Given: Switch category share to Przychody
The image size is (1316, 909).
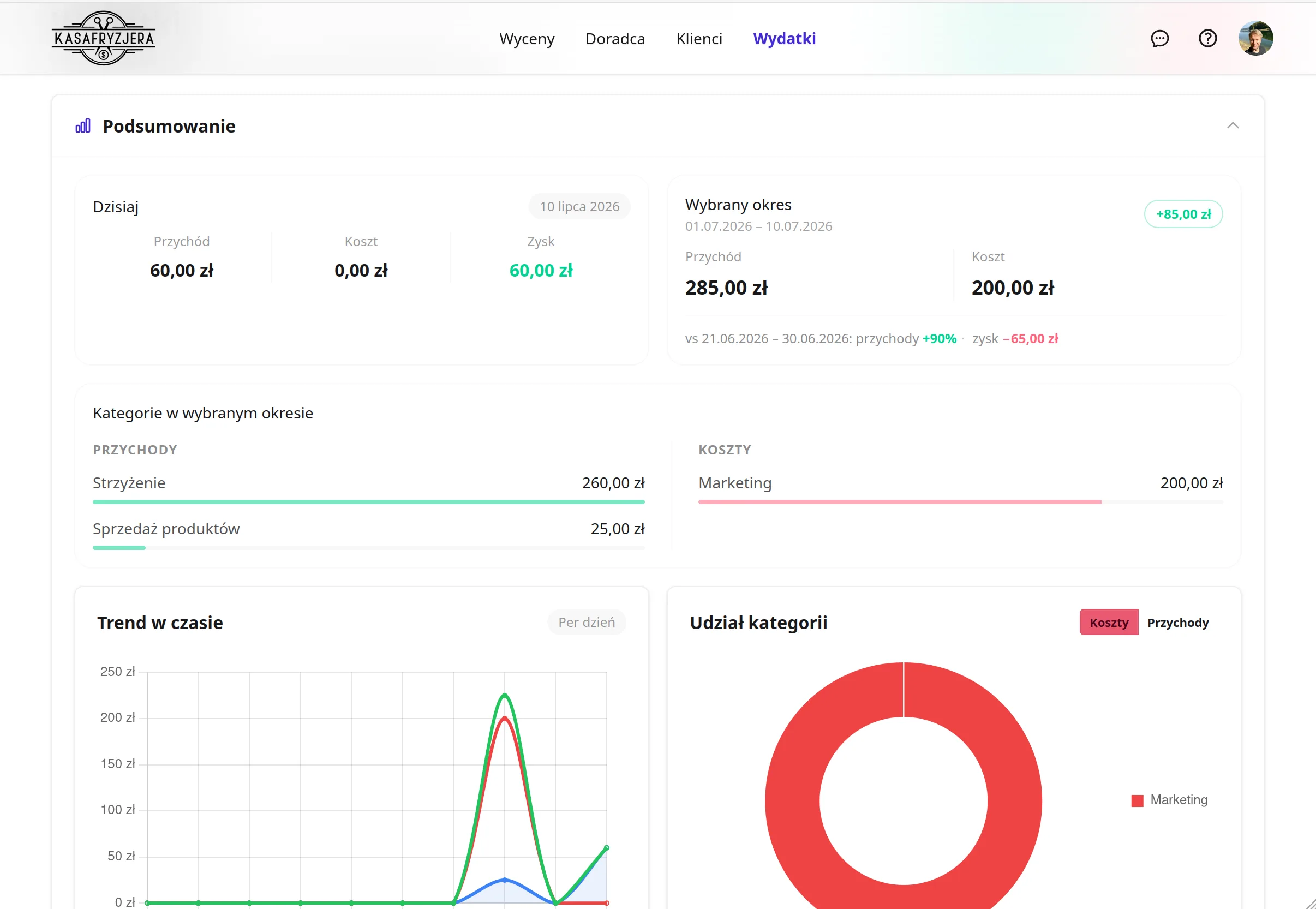Looking at the screenshot, I should [1177, 623].
